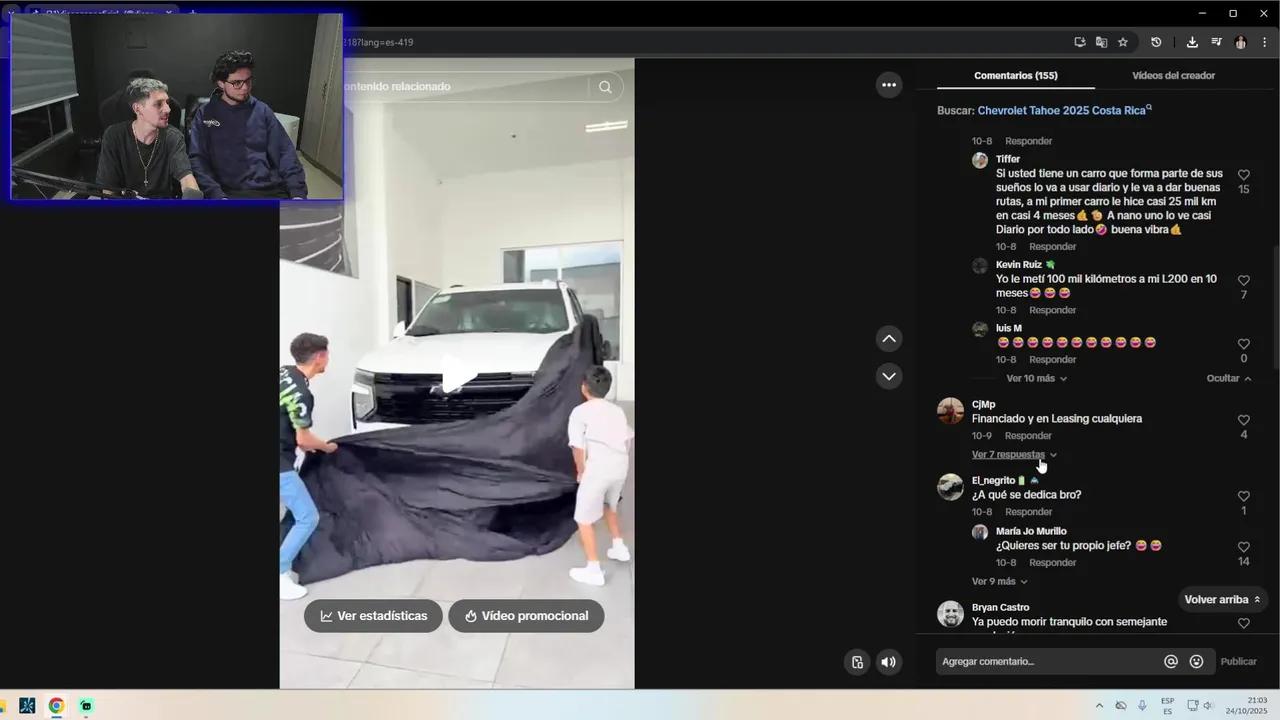Screen dimensions: 1280x720
Task: Click the webcam overlay of two people
Action: click(x=177, y=107)
